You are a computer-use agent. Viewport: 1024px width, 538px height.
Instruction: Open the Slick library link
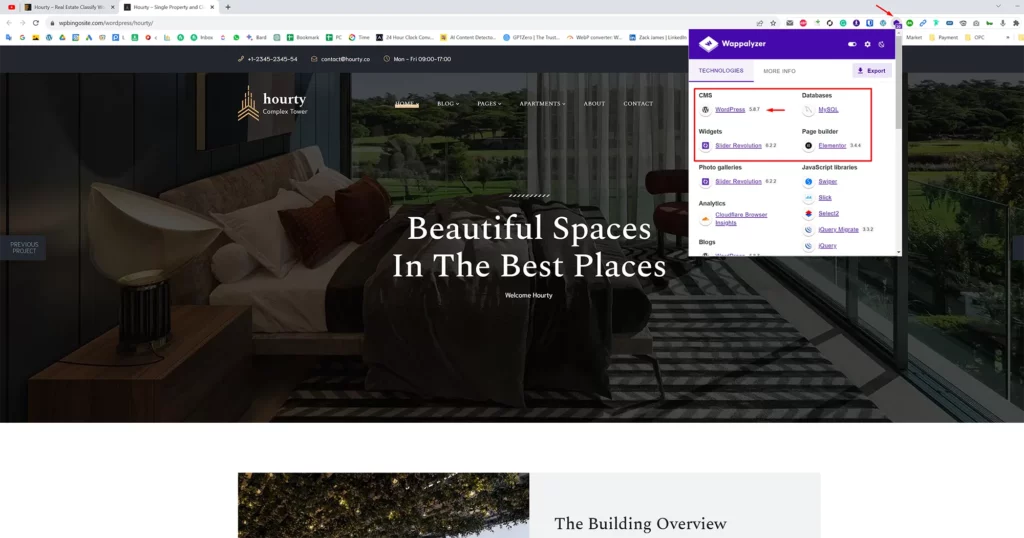point(825,197)
